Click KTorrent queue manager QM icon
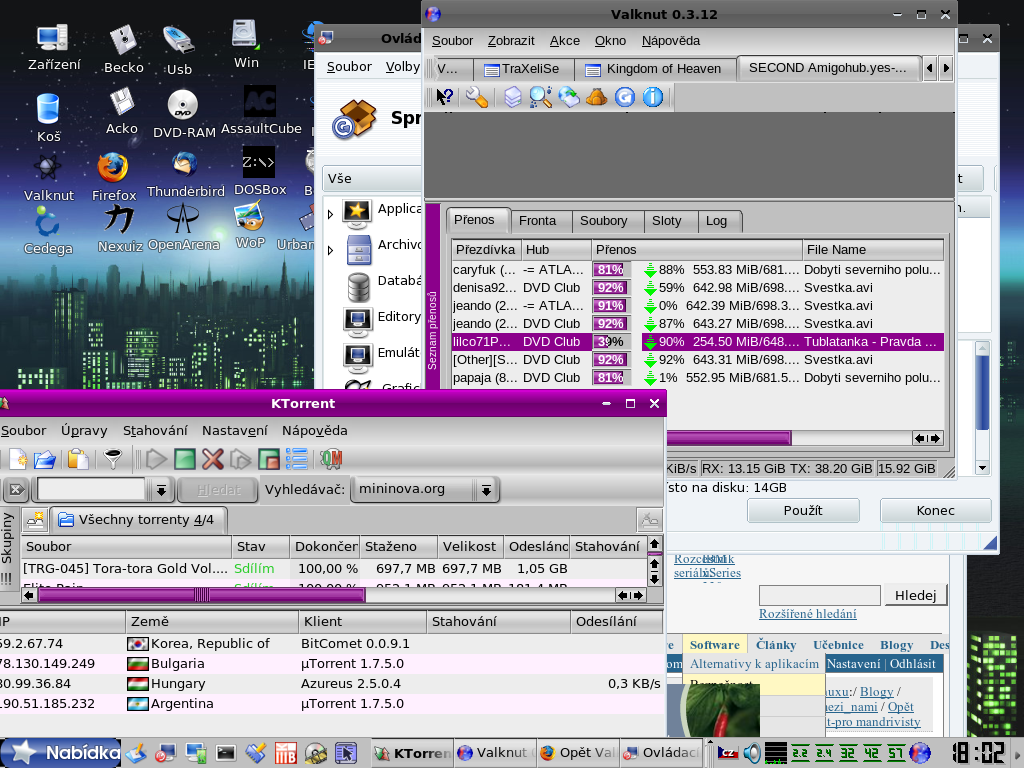 coord(331,459)
